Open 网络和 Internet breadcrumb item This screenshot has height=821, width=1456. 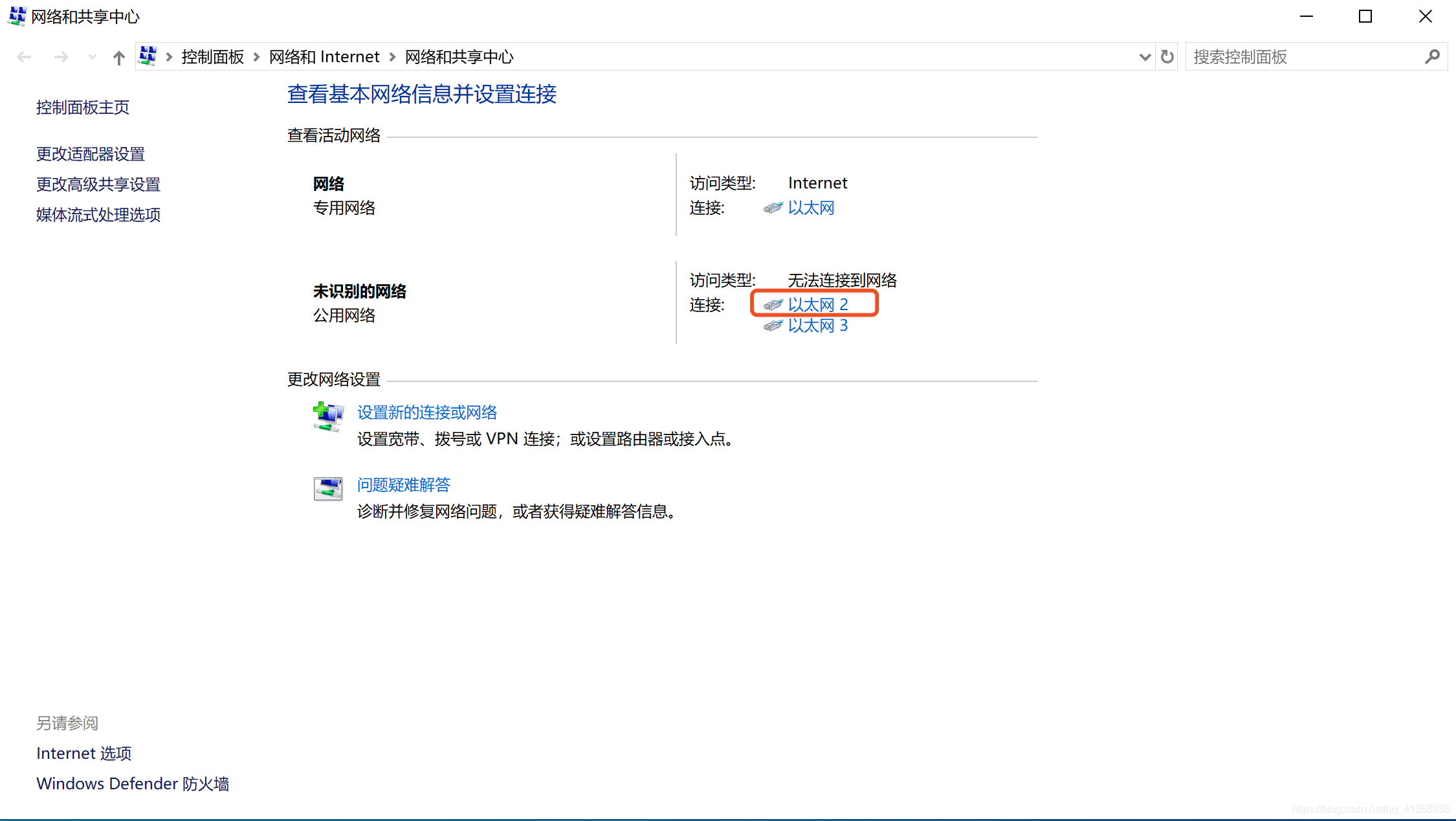pos(324,57)
